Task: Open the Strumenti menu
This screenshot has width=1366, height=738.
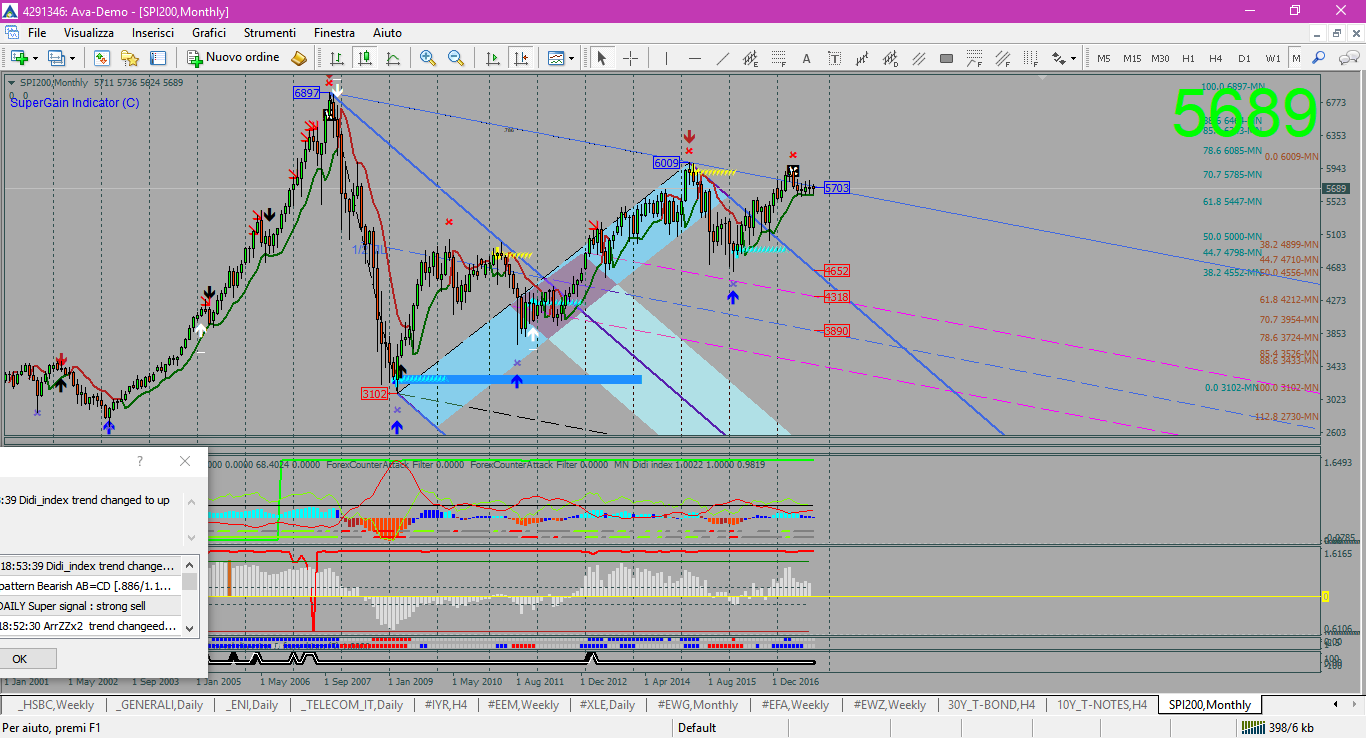Action: 270,33
